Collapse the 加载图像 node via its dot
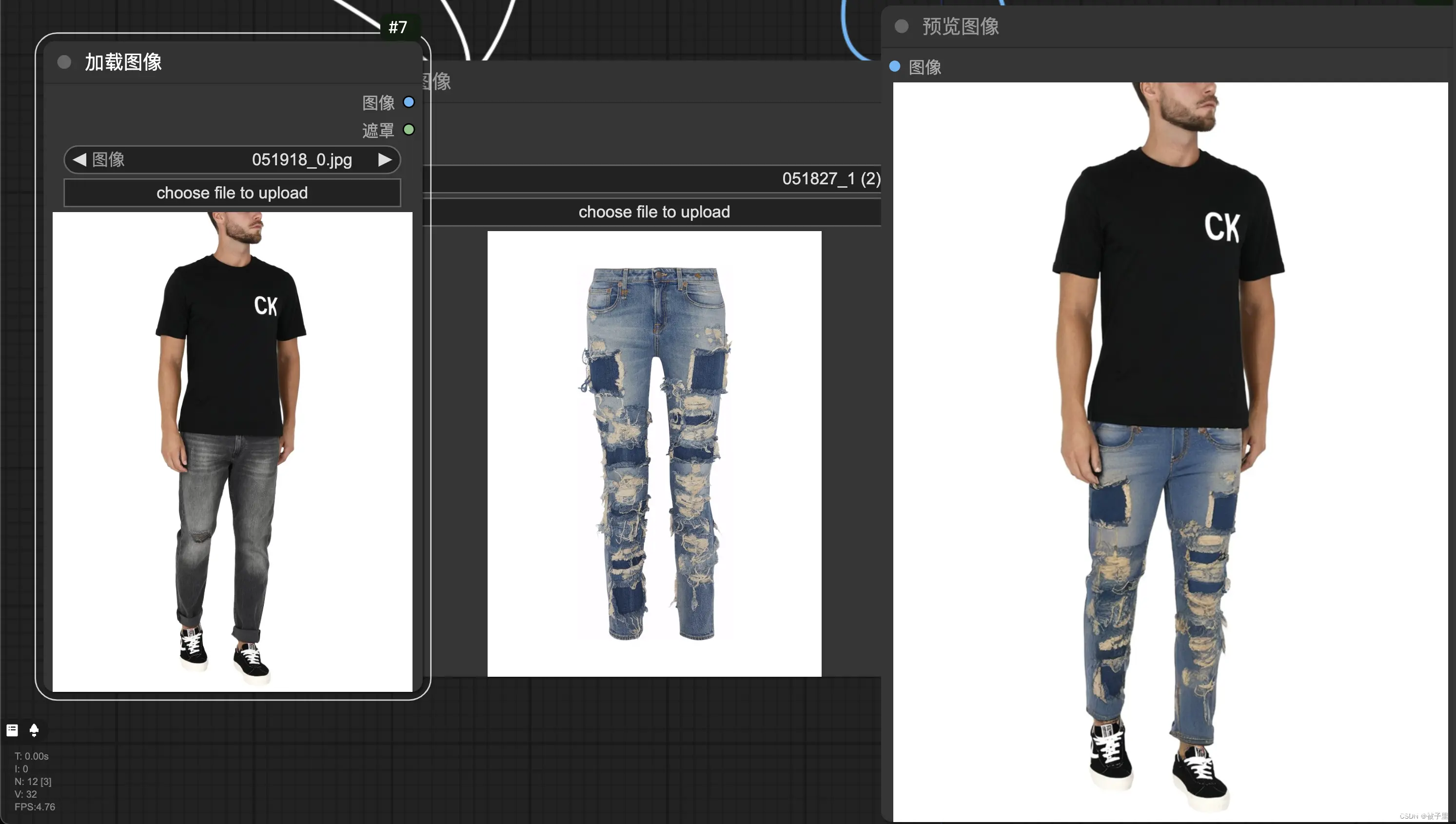Image resolution: width=1456 pixels, height=824 pixels. coord(64,62)
